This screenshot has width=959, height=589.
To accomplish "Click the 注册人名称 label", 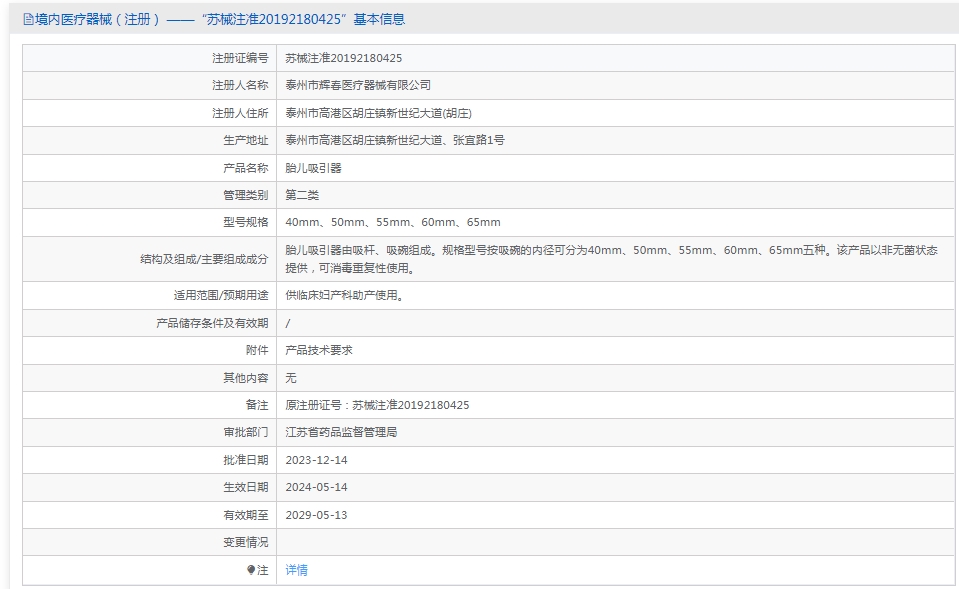I will coord(240,86).
